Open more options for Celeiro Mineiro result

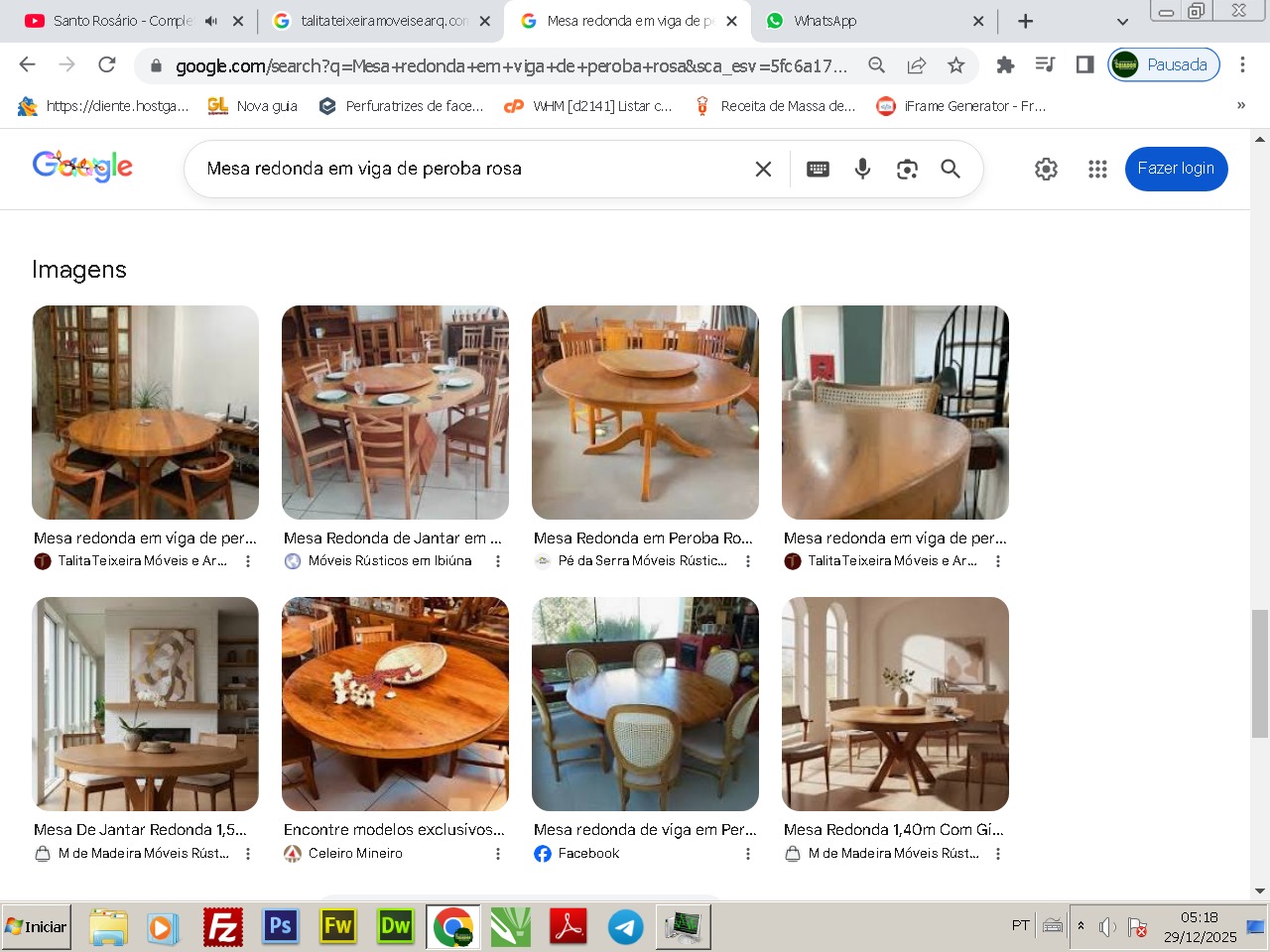[498, 854]
